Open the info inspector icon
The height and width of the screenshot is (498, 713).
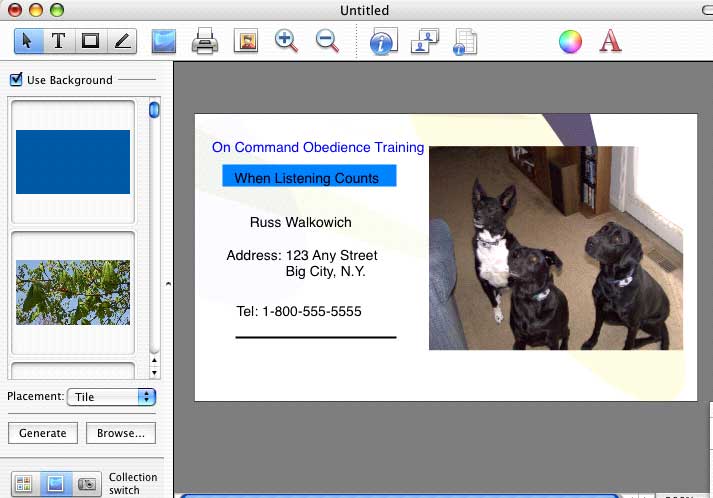(383, 41)
